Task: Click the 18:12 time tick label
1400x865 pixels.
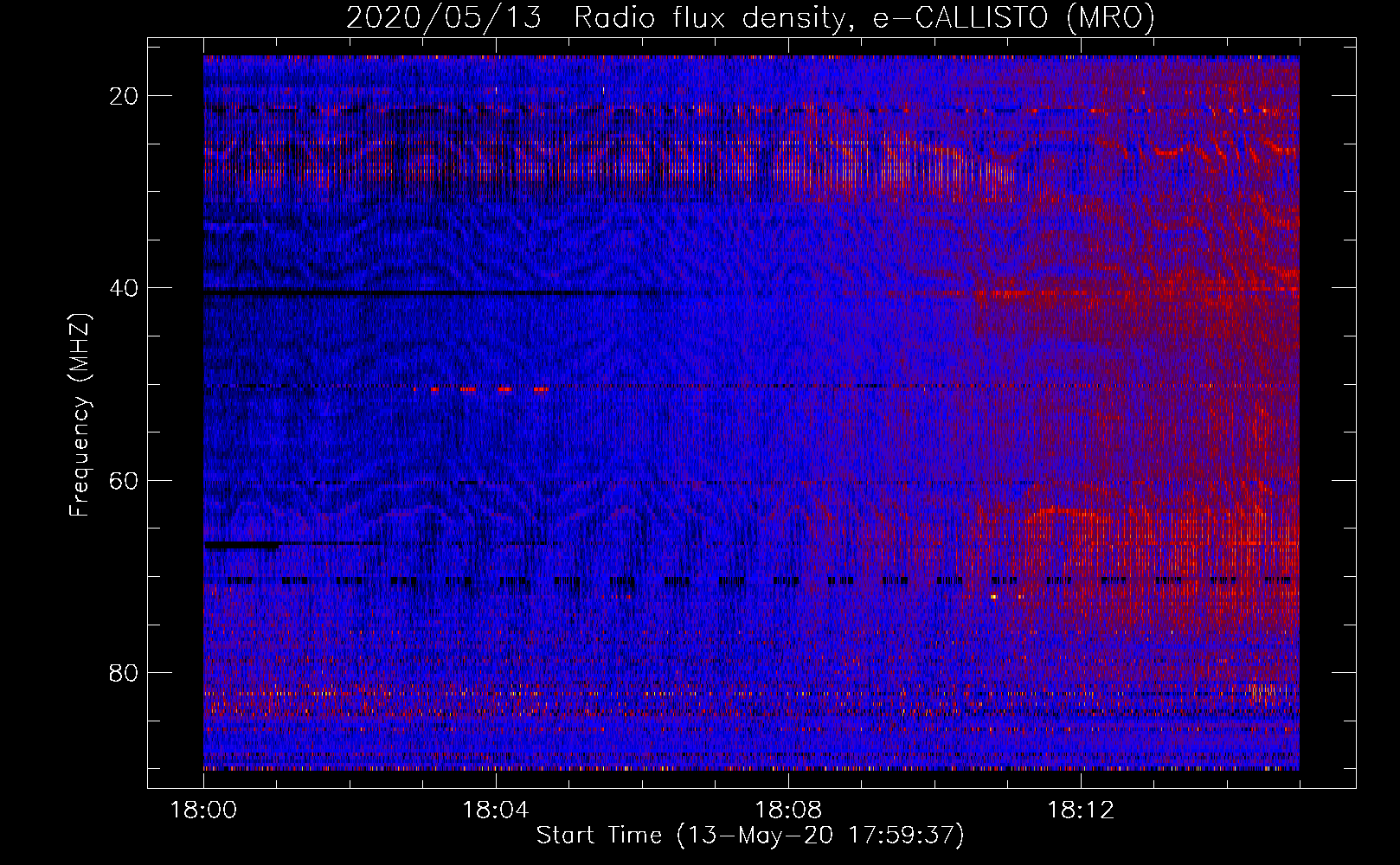Action: [x=1081, y=811]
